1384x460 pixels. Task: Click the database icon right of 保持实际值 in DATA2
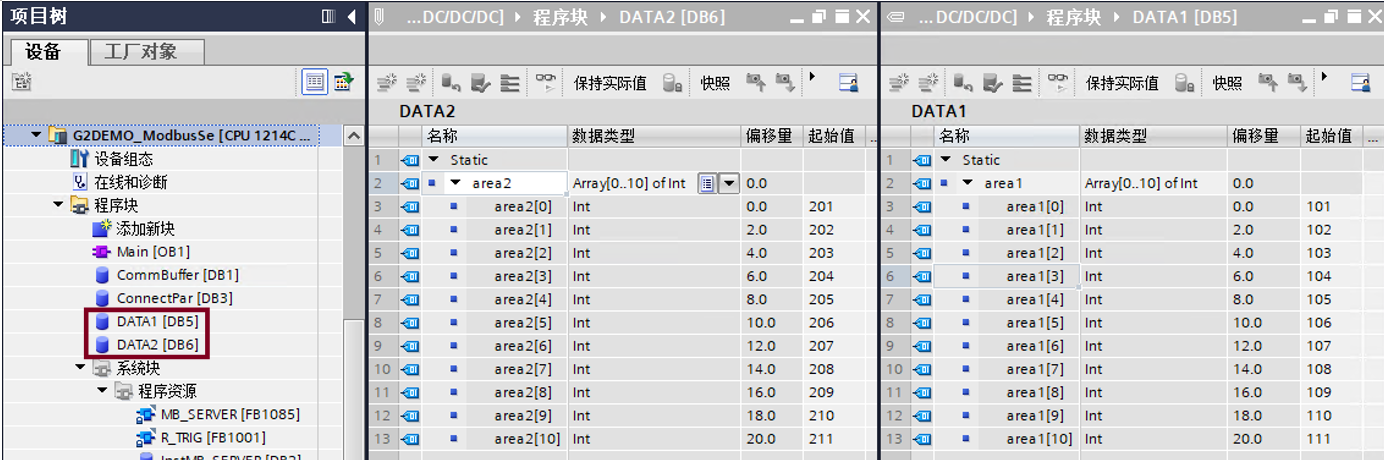coord(672,83)
